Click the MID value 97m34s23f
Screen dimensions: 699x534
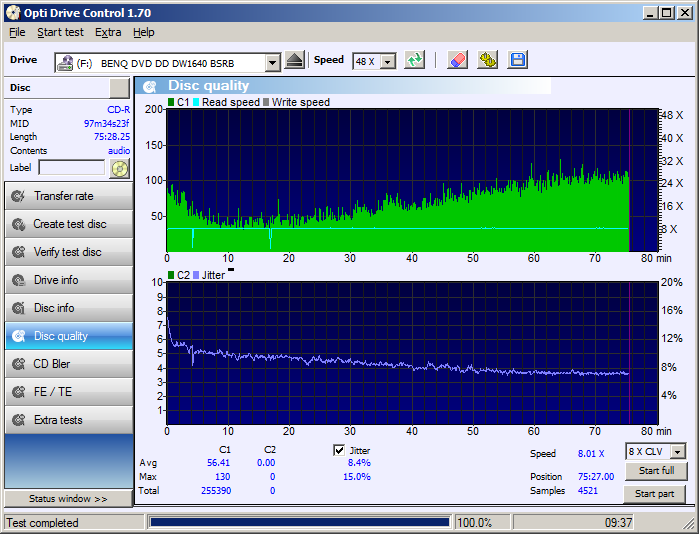coord(107,123)
